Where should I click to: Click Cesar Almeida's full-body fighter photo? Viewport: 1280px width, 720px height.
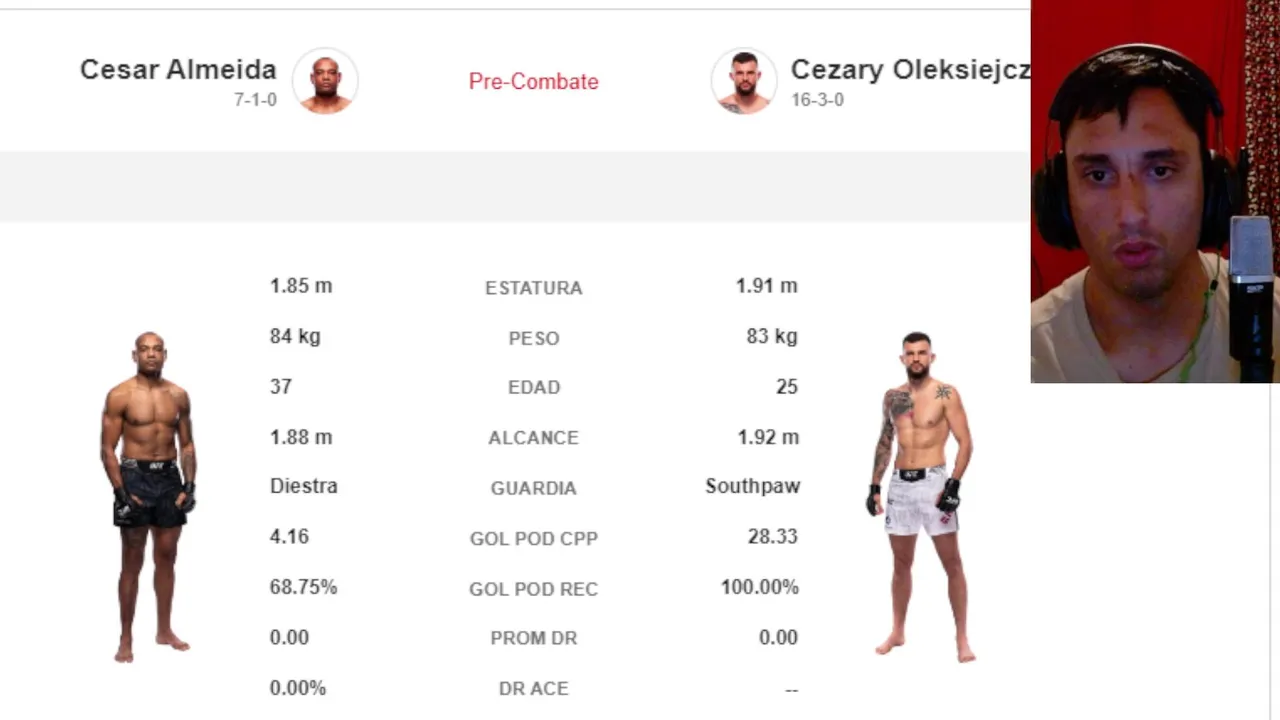coord(149,496)
